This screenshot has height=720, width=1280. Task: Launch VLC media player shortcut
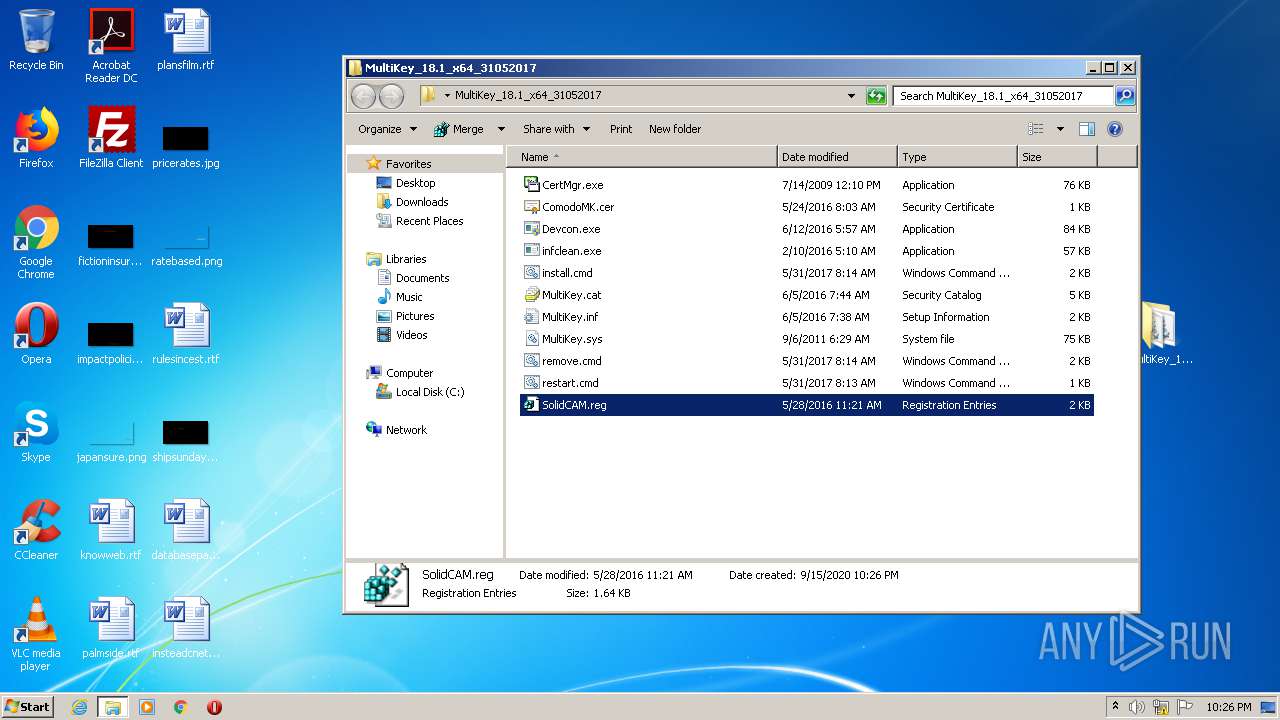click(x=36, y=635)
